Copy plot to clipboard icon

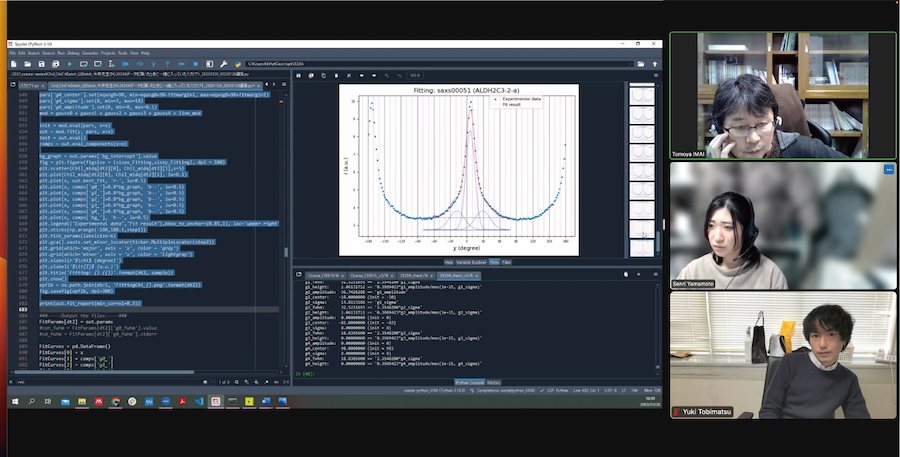[324, 75]
